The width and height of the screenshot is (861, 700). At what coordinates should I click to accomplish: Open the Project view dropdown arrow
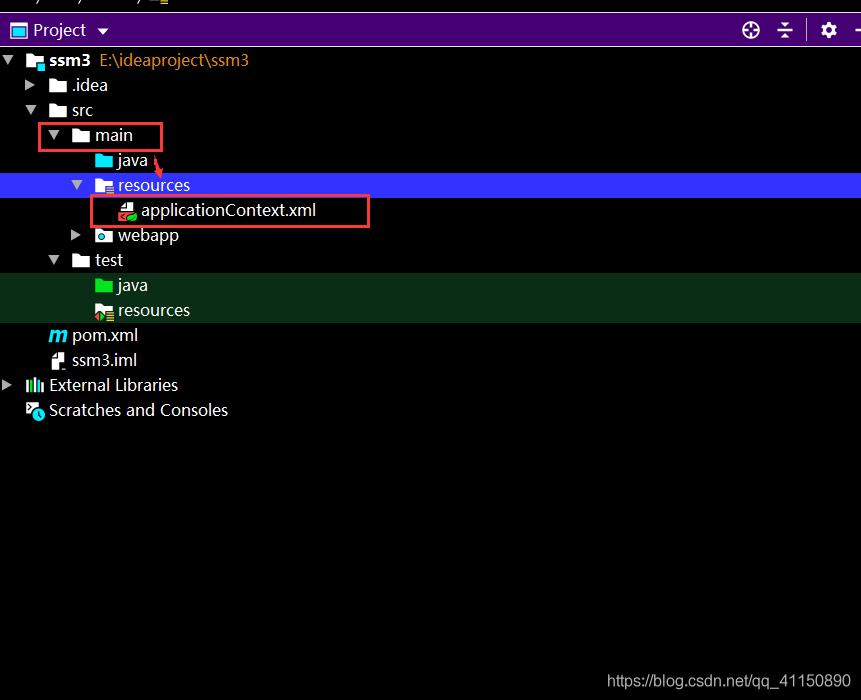coord(103,31)
